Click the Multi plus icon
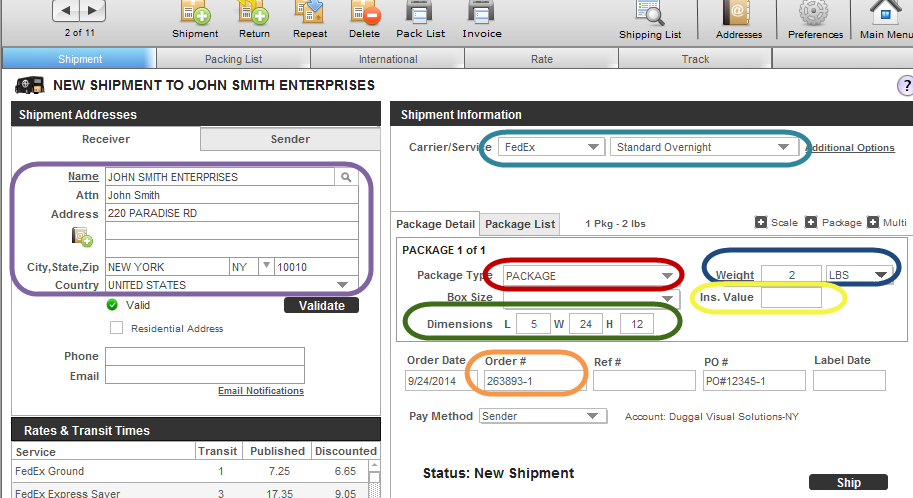The image size is (913, 498). coord(872,222)
